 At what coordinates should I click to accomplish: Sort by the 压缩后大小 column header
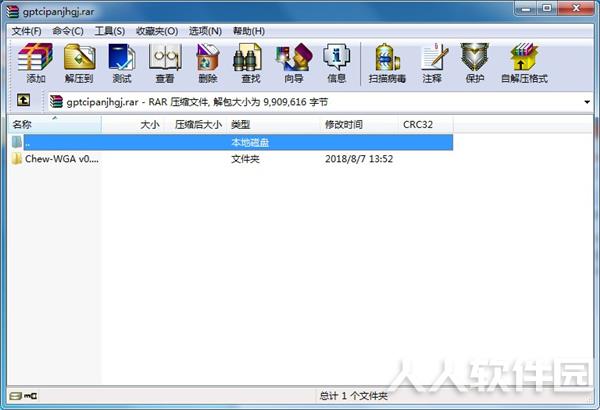[x=196, y=124]
